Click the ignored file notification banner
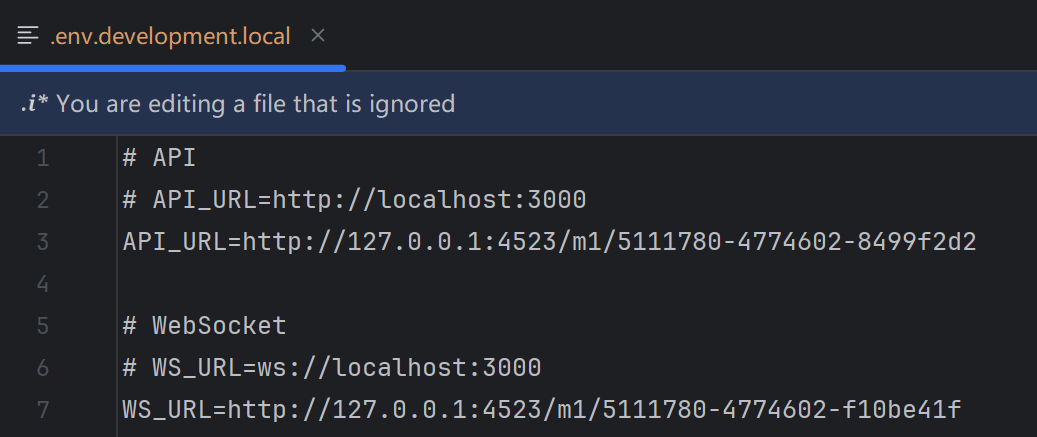 (518, 104)
